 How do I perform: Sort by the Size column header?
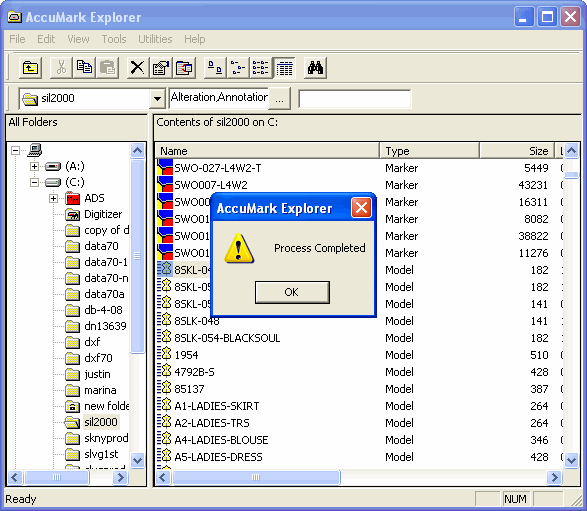click(x=517, y=151)
